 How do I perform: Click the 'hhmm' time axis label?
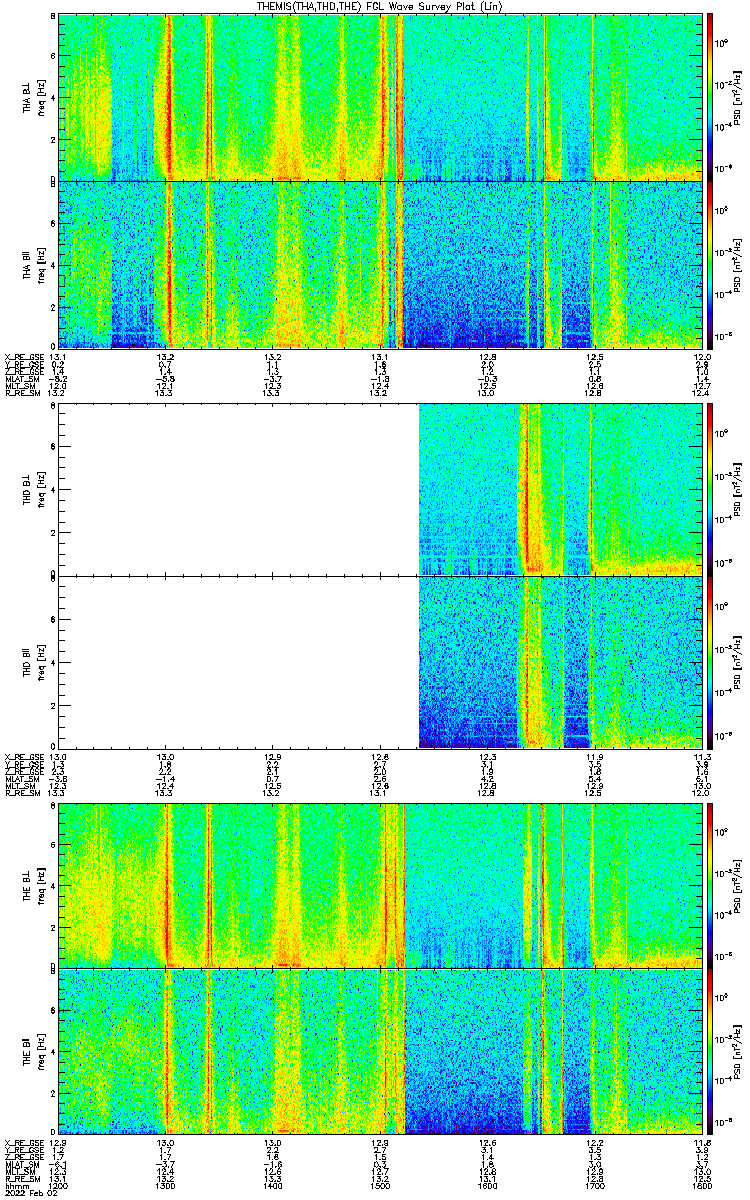click(17, 1184)
